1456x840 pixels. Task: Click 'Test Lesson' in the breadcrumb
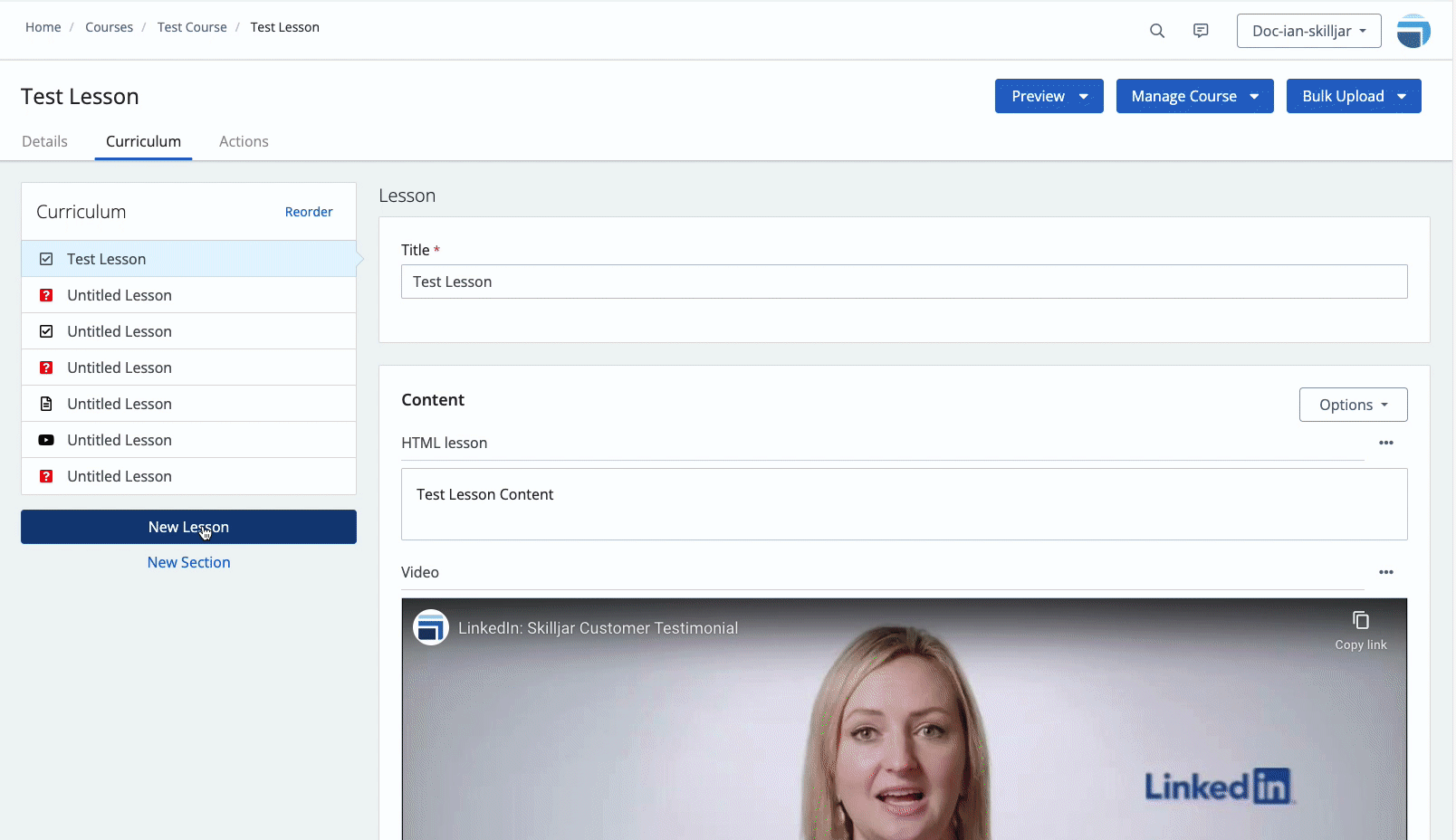(285, 27)
